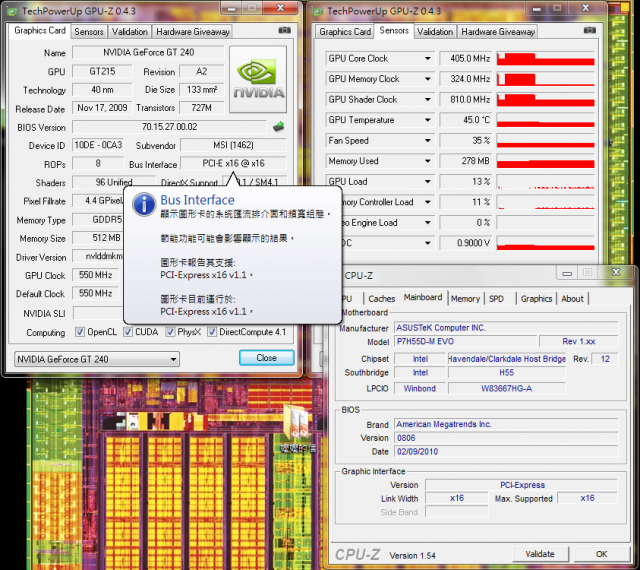This screenshot has height=570, width=640.
Task: Click the CPU-Z mainboard Model field P7H55D-M EVO
Action: (x=465, y=341)
